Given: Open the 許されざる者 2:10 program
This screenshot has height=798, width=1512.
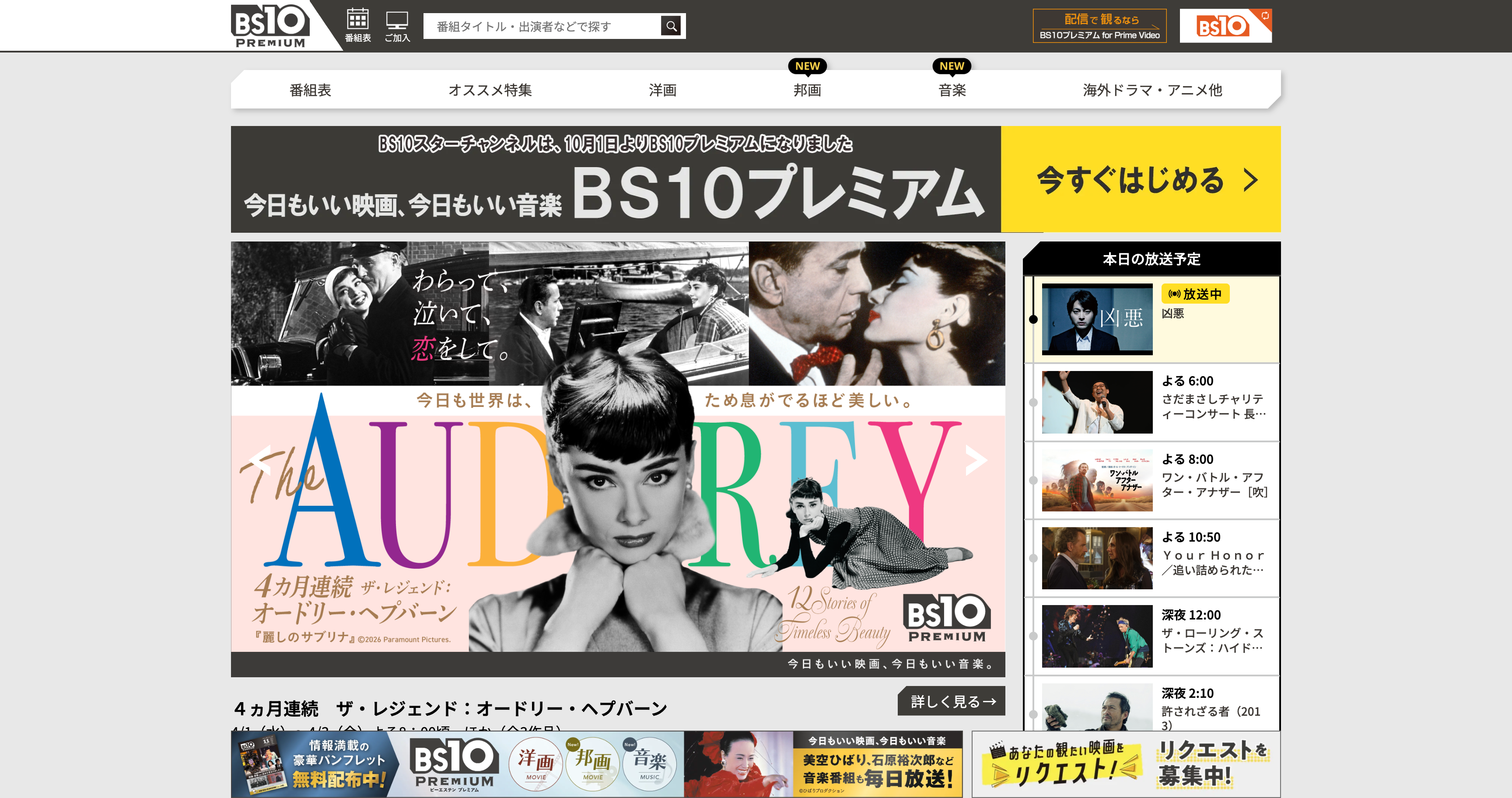Looking at the screenshot, I should click(x=1152, y=703).
